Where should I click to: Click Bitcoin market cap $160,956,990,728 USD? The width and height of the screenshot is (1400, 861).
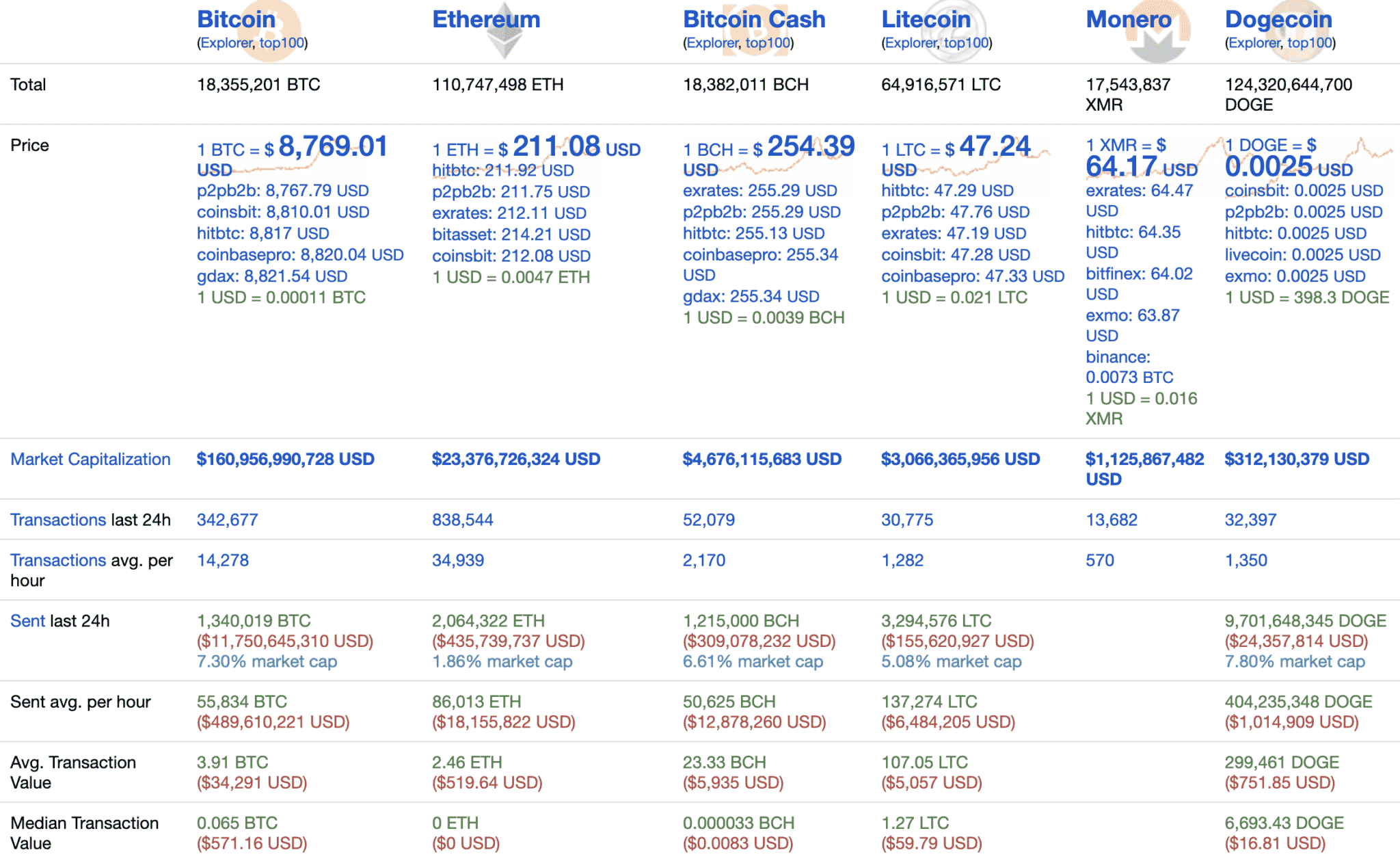(x=285, y=460)
